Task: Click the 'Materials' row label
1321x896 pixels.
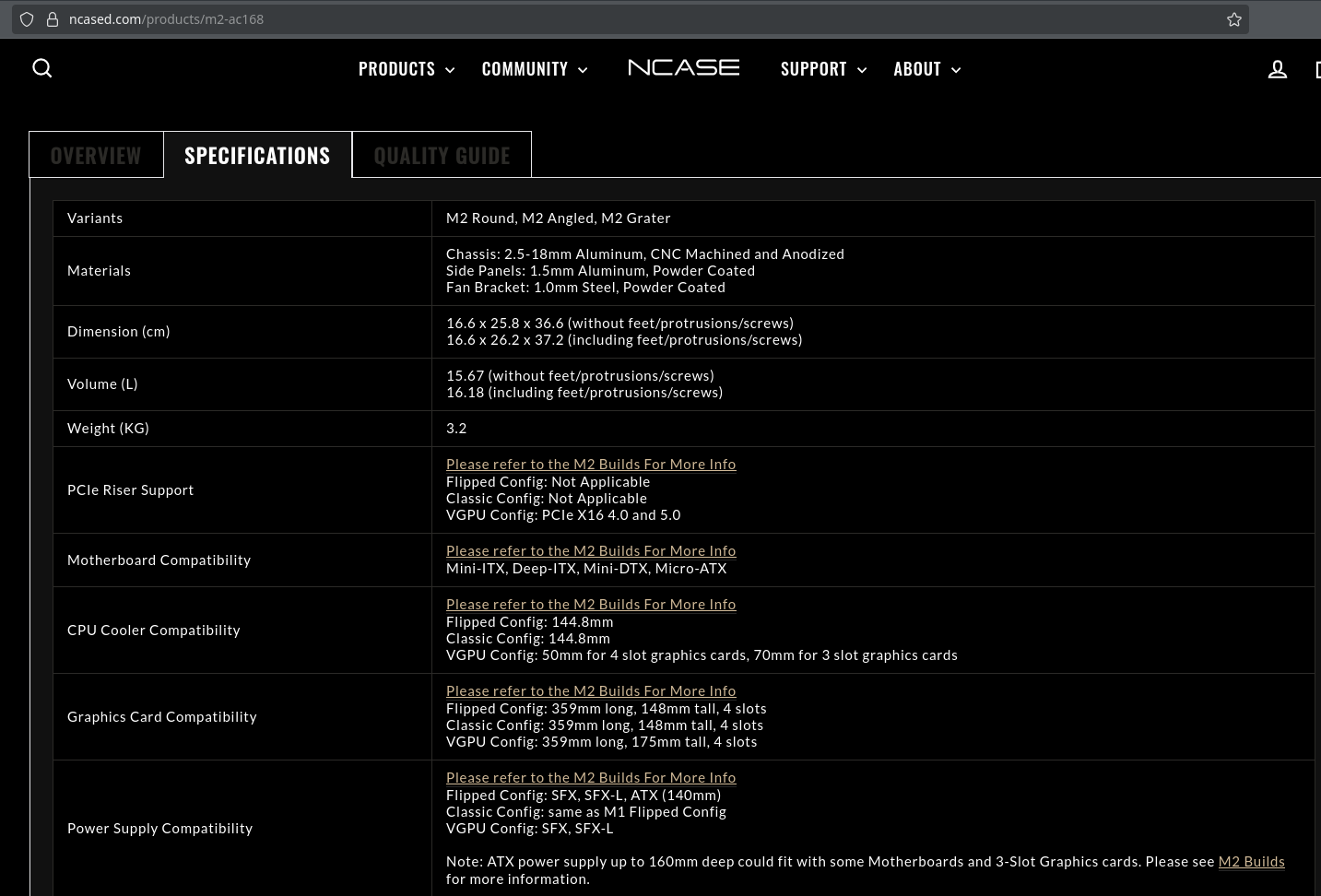Action: click(99, 271)
